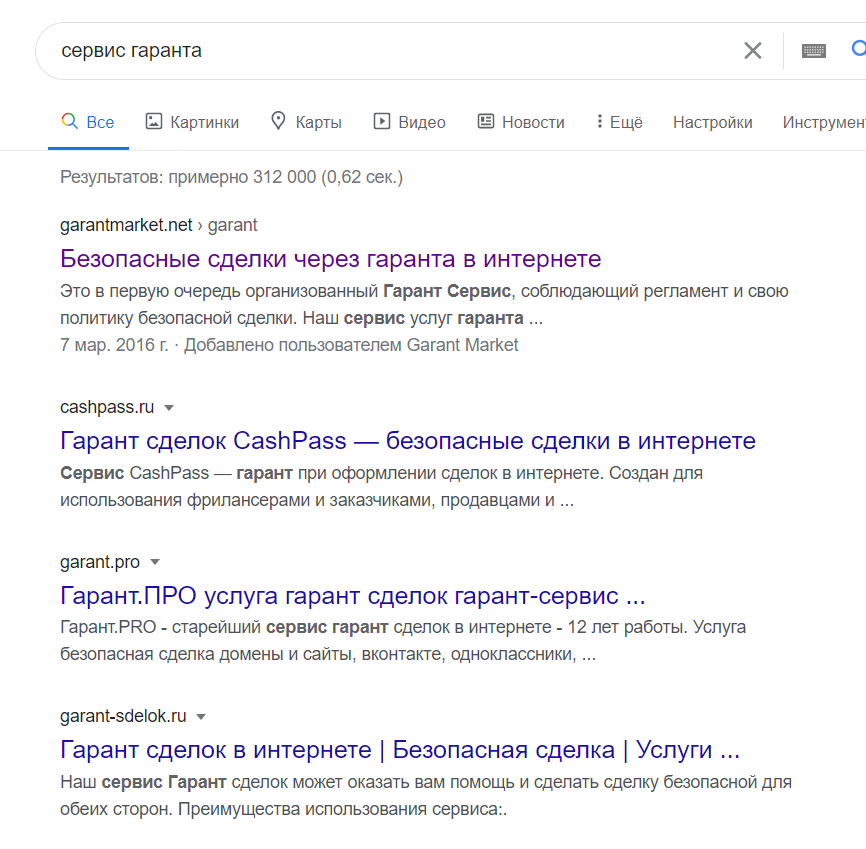Viewport: 866px width, 849px height.
Task: Open the Ещё three-dot menu
Action: (x=620, y=122)
